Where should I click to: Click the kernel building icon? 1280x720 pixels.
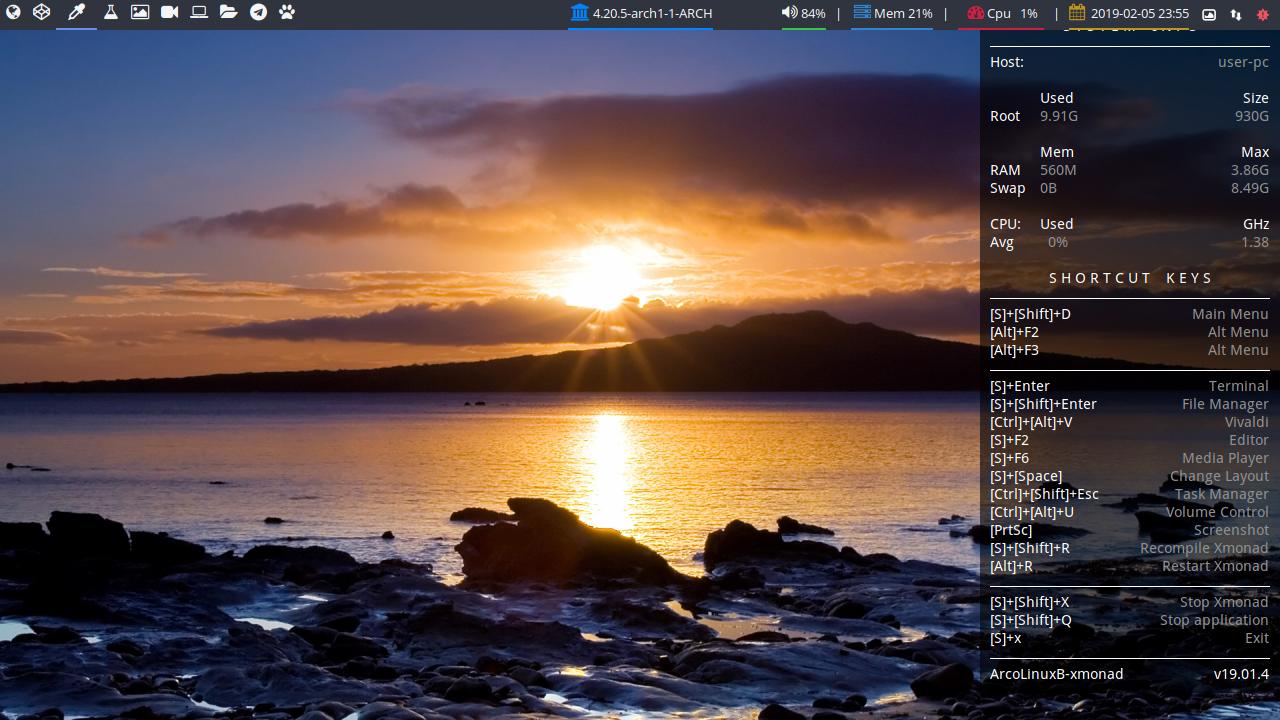[580, 13]
